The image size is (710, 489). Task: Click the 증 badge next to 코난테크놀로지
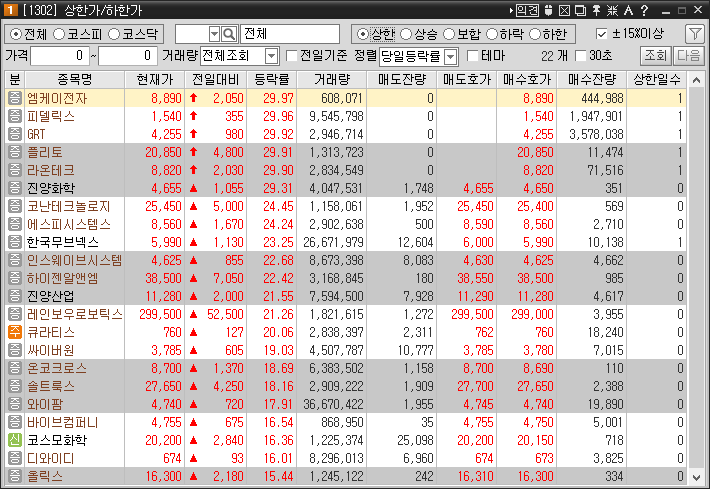tap(14, 206)
